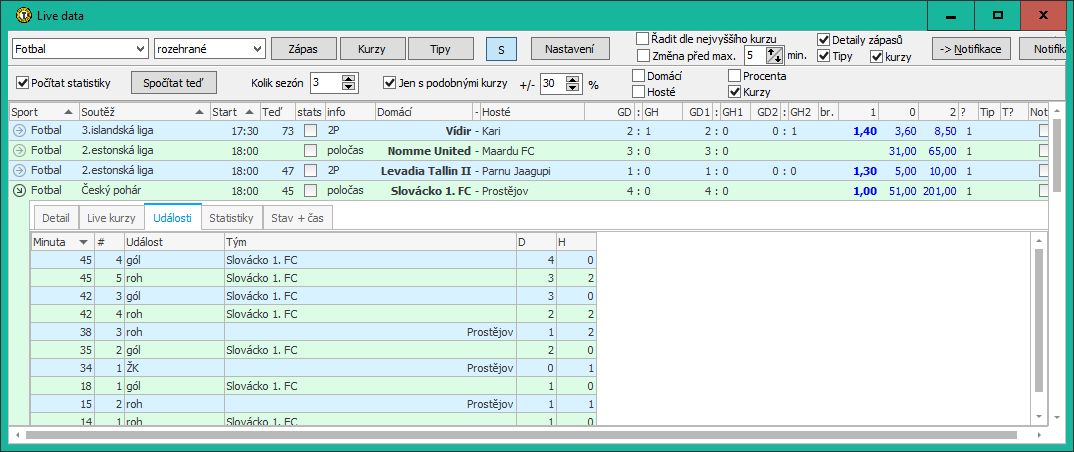Sort events by Minuta column header
The height and width of the screenshot is (452, 1074).
[x=62, y=241]
